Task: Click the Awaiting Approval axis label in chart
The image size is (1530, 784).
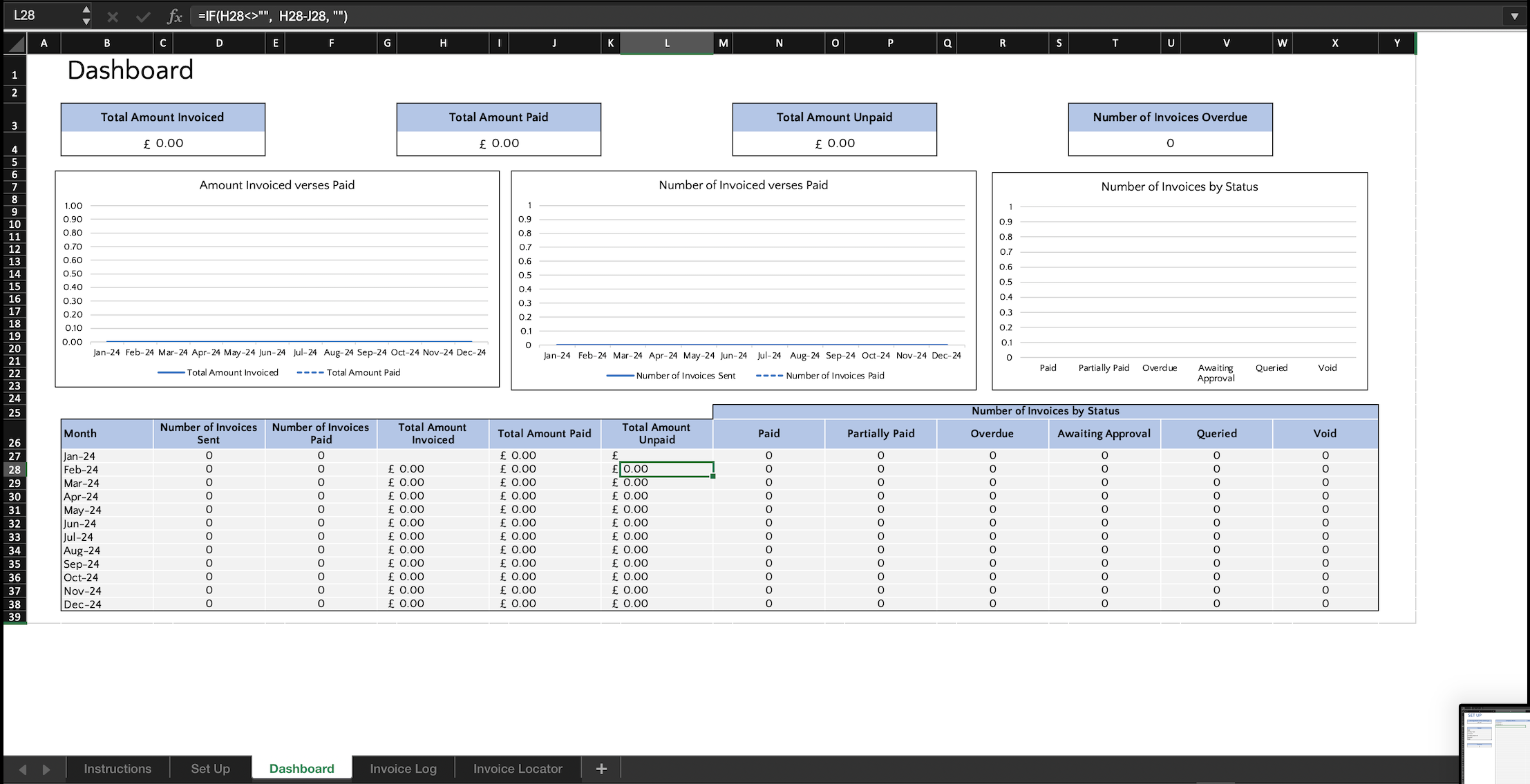Action: coord(1216,373)
